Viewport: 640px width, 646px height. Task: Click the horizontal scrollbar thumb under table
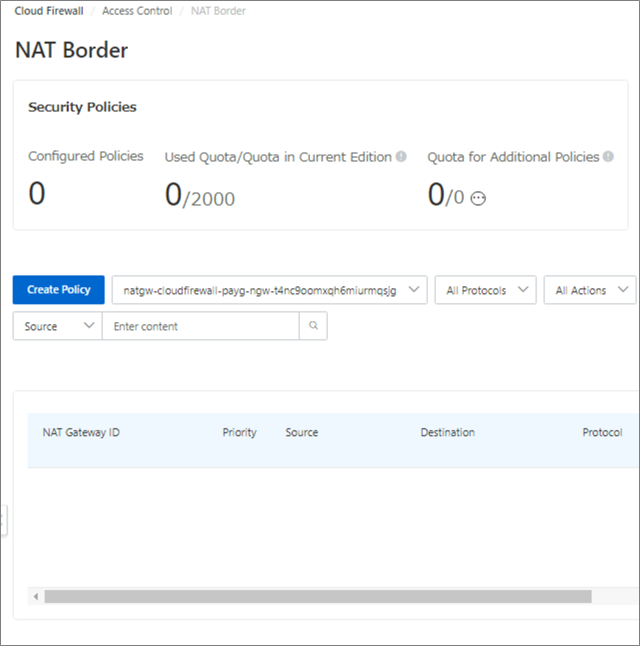(318, 597)
